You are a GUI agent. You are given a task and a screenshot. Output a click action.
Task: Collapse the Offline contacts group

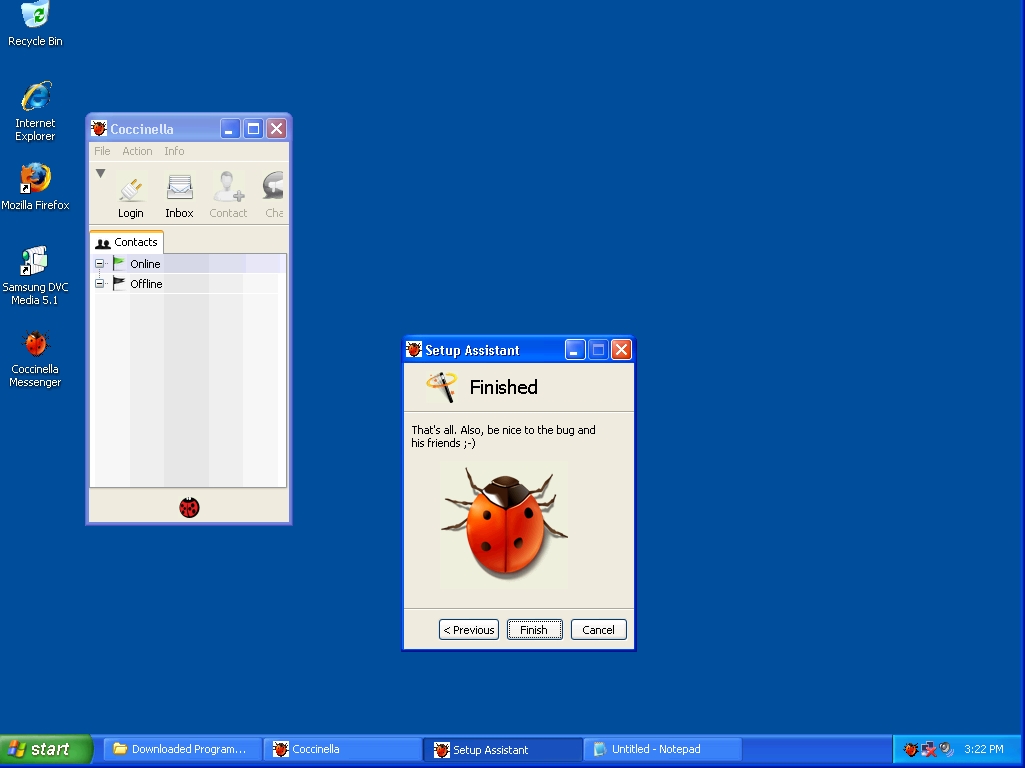click(x=99, y=284)
